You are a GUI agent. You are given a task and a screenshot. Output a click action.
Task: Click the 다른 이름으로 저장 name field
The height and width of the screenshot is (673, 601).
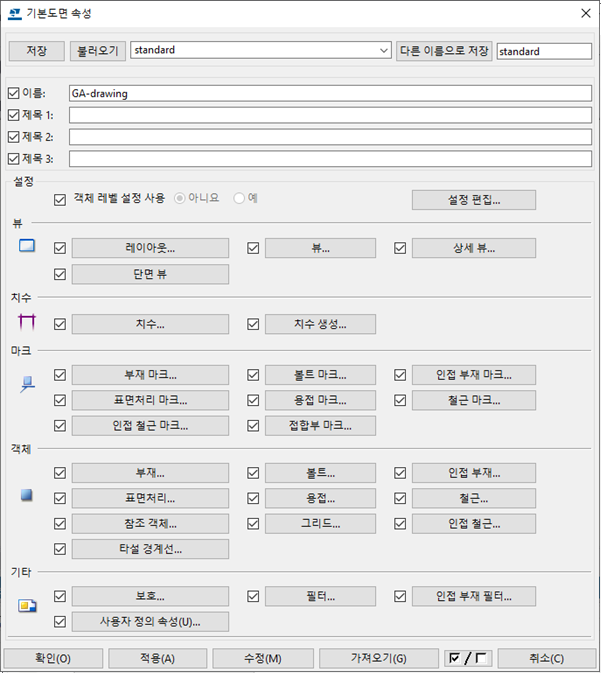click(x=544, y=51)
